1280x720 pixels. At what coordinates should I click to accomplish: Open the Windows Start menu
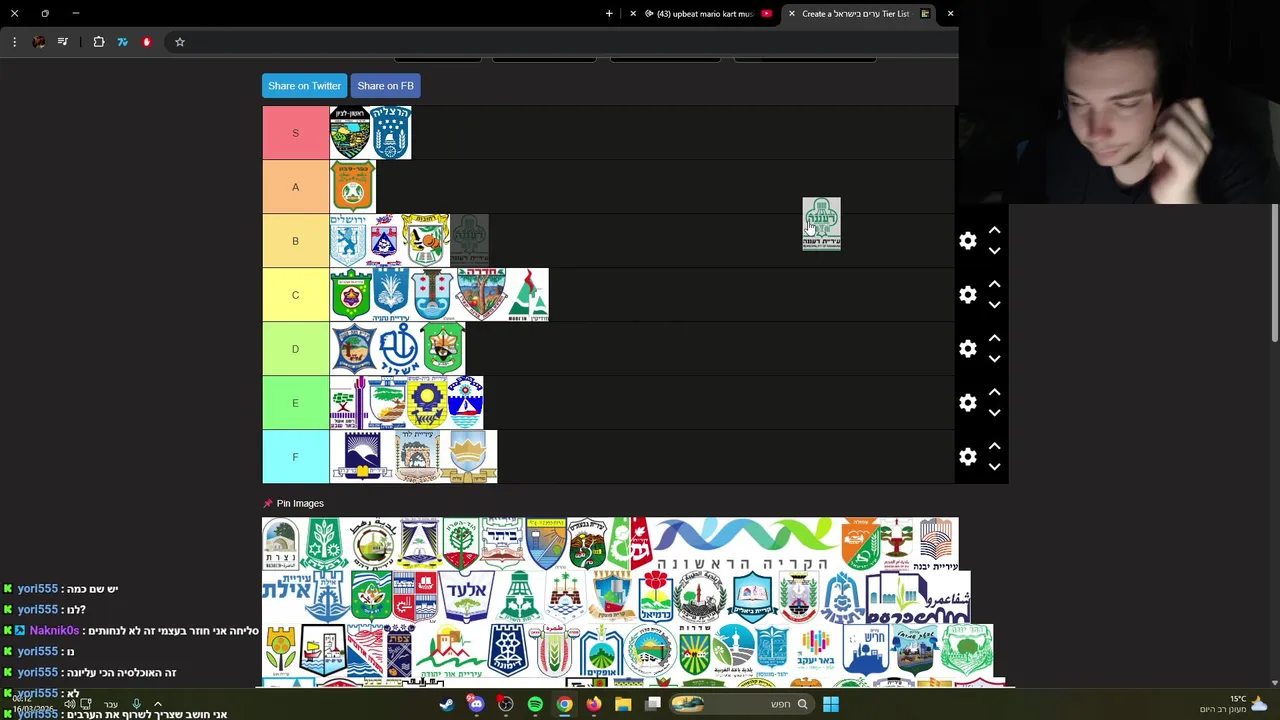pyautogui.click(x=831, y=704)
